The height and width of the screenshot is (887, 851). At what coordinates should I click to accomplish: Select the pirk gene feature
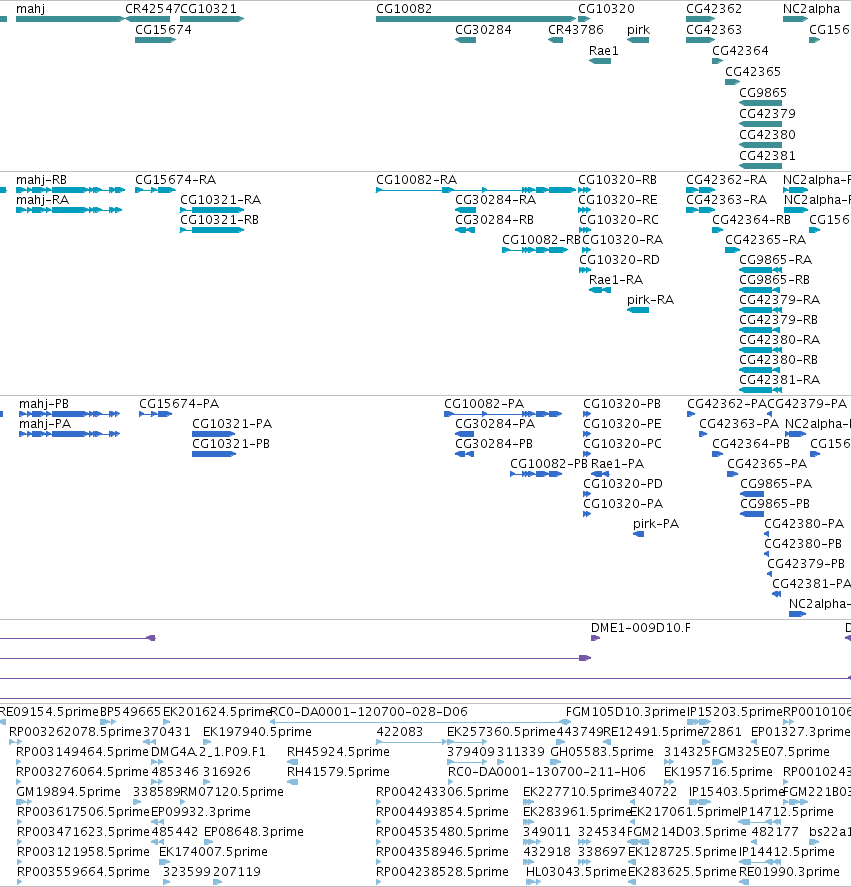tap(638, 40)
